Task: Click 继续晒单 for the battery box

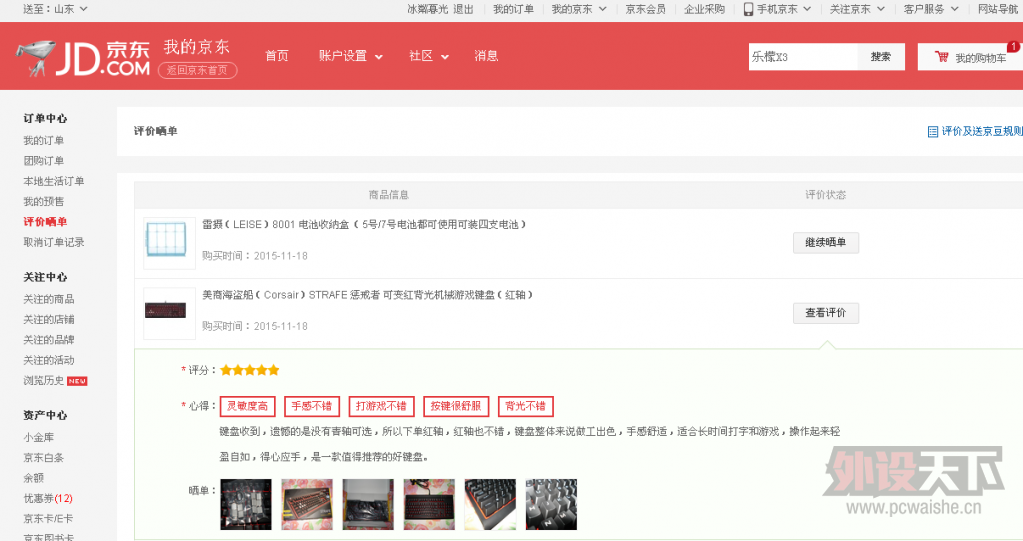Action: tap(826, 243)
